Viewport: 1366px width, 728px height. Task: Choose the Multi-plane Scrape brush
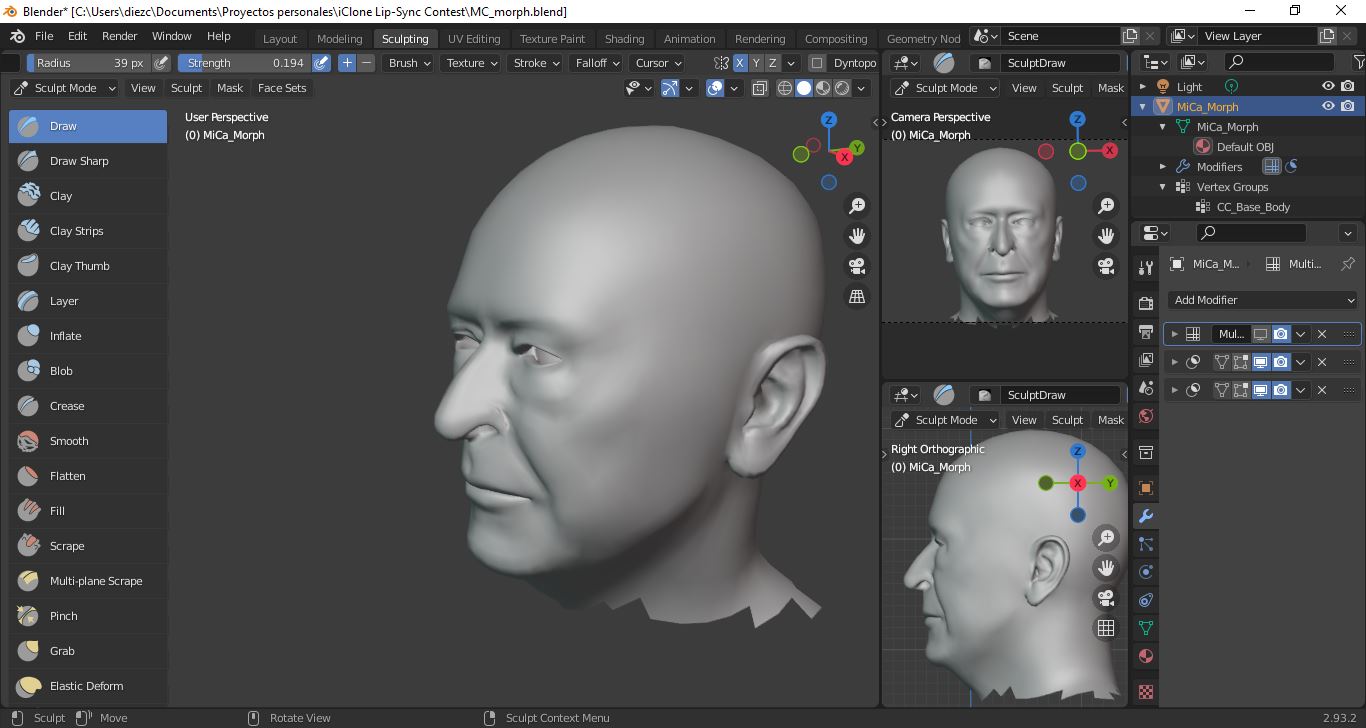pos(88,581)
